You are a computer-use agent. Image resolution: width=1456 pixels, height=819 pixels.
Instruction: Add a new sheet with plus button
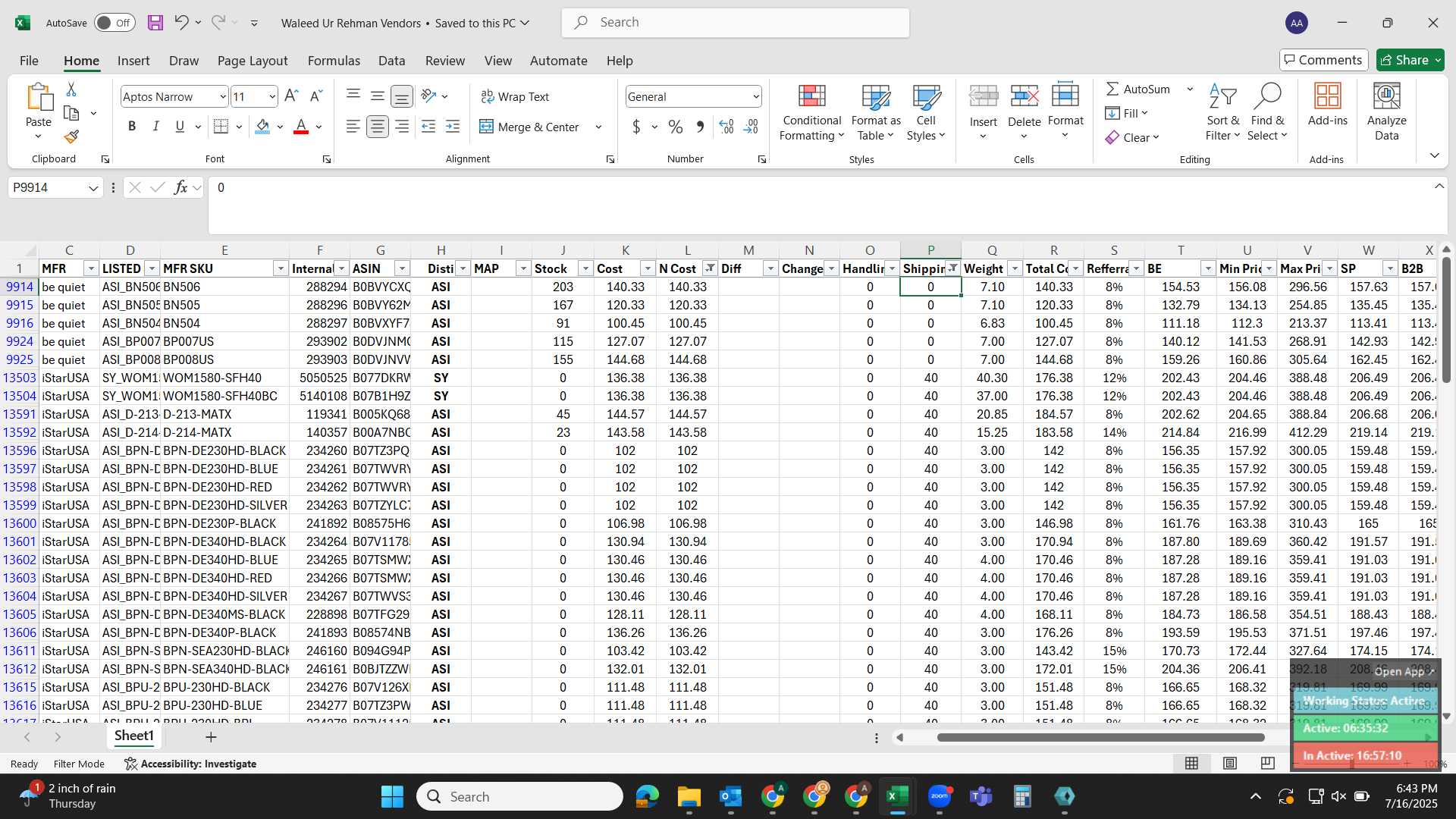pyautogui.click(x=211, y=736)
